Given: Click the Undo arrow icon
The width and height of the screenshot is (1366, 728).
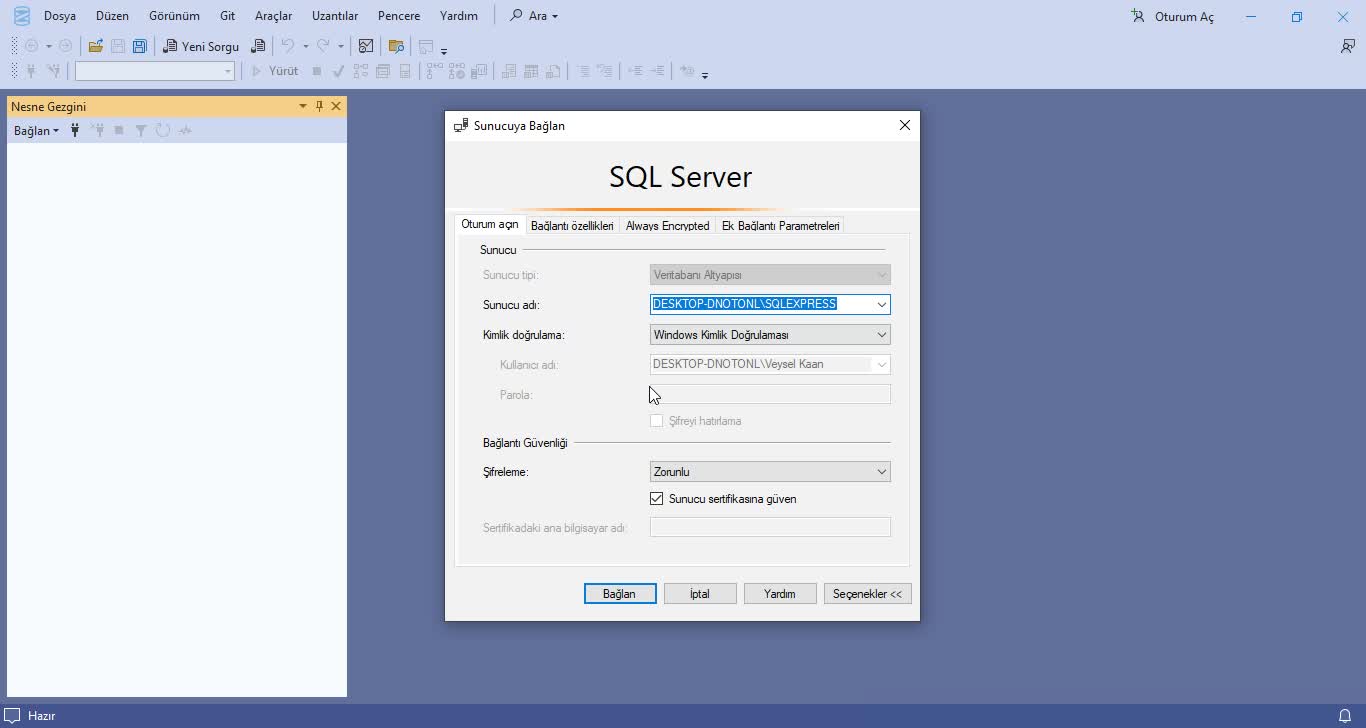Looking at the screenshot, I should (x=288, y=46).
